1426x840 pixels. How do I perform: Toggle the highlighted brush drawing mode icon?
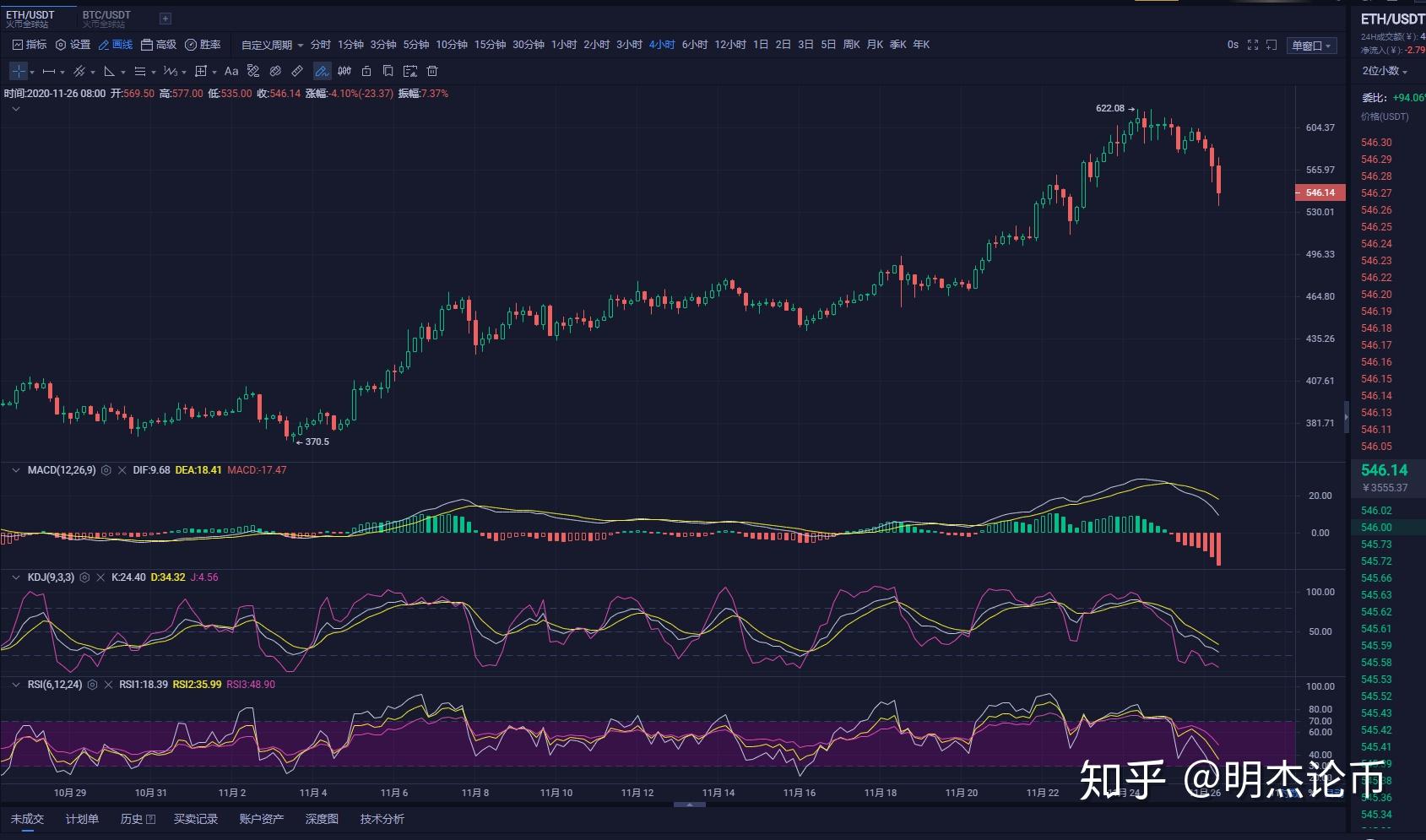322,72
